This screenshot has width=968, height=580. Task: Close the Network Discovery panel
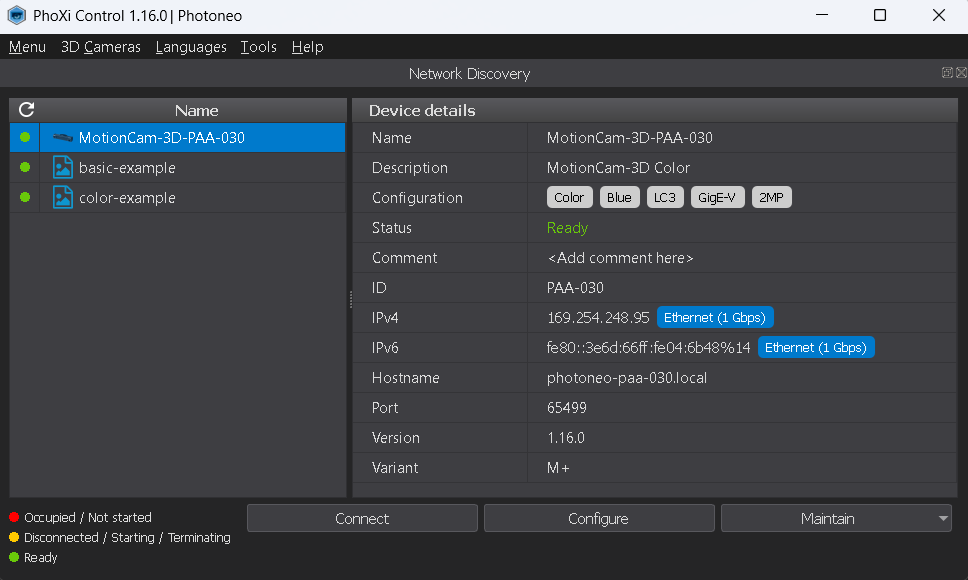tap(961, 73)
